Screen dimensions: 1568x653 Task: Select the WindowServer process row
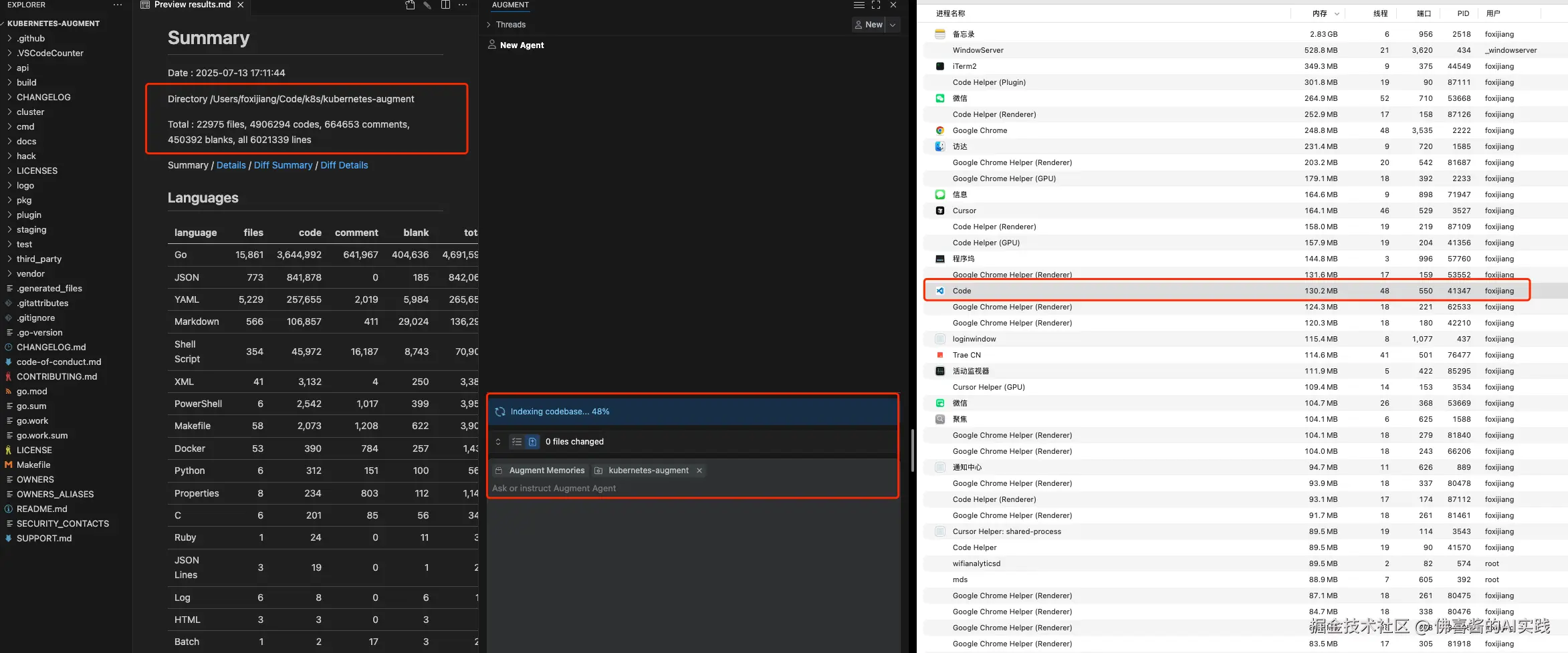click(x=1245, y=50)
